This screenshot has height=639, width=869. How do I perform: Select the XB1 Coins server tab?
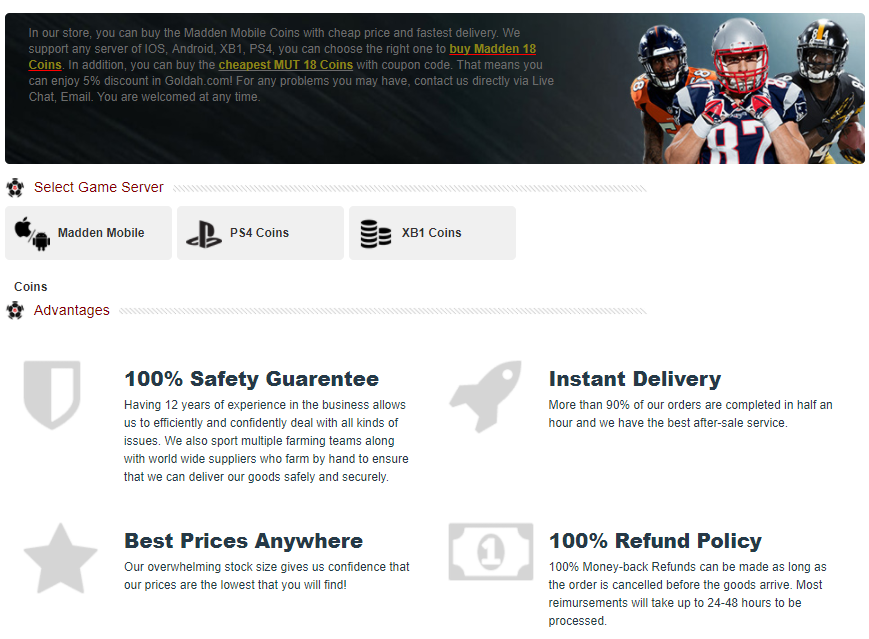coord(432,233)
